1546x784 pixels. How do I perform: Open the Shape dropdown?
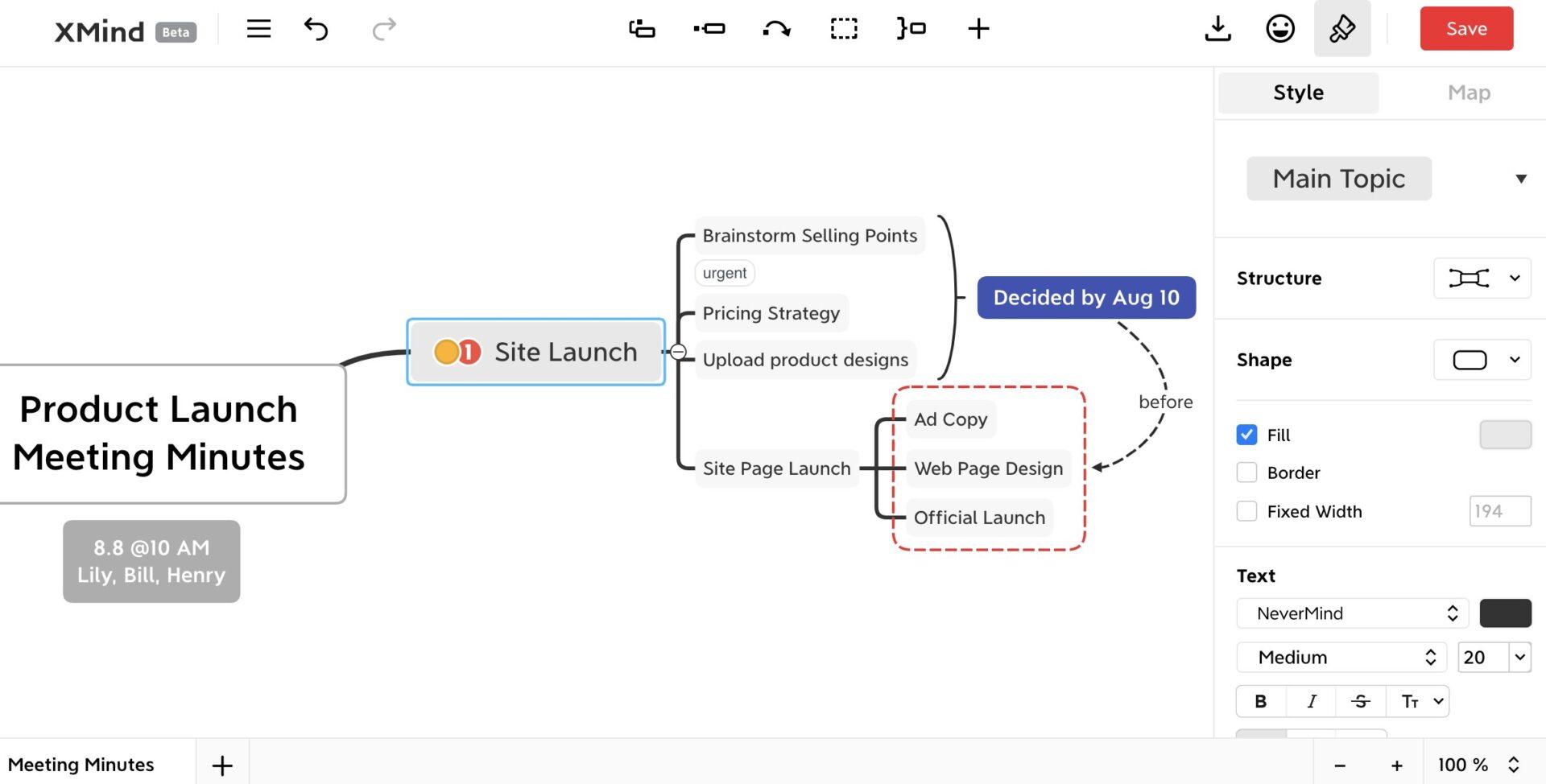tap(1482, 360)
